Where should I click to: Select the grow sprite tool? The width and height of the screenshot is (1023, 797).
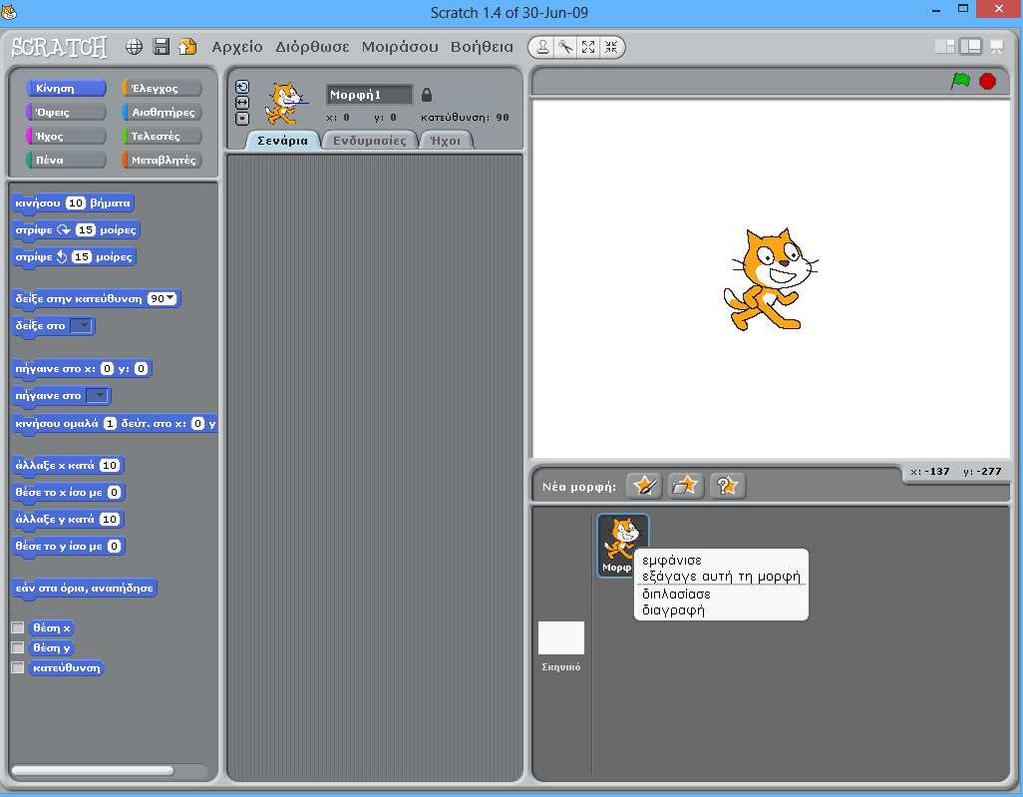pos(588,47)
